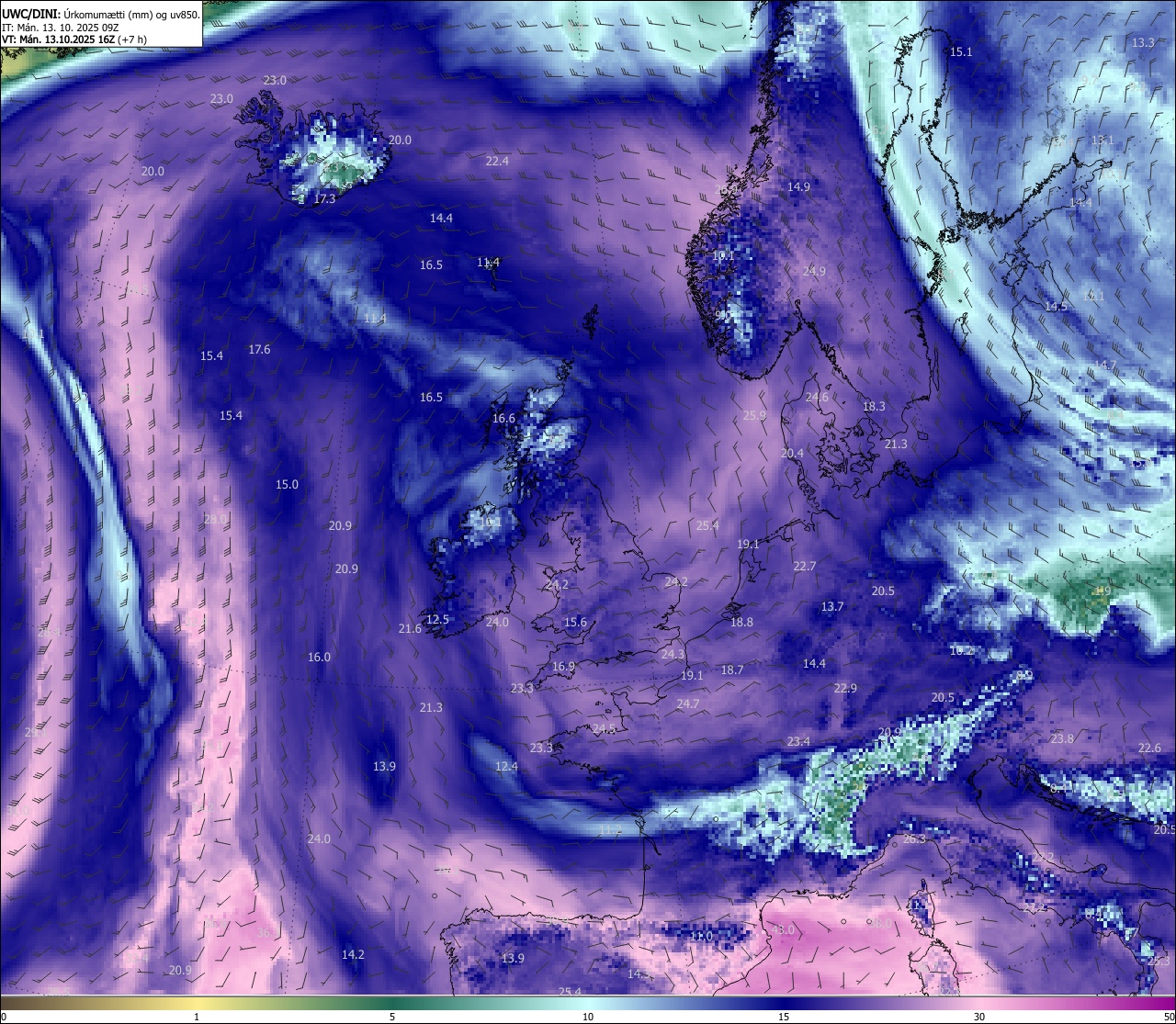The width and height of the screenshot is (1176, 1024).
Task: Select the 22.7 value over northern Germany
Action: coord(804,567)
